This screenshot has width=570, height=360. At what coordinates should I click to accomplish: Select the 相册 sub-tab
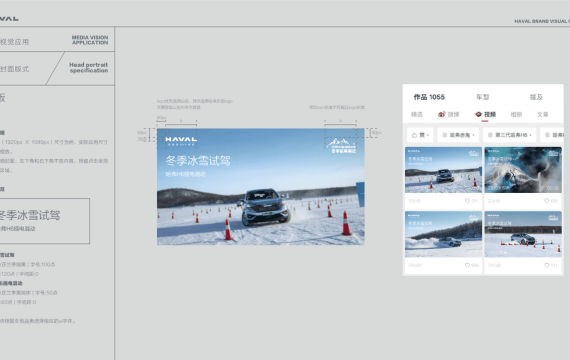coord(516,115)
